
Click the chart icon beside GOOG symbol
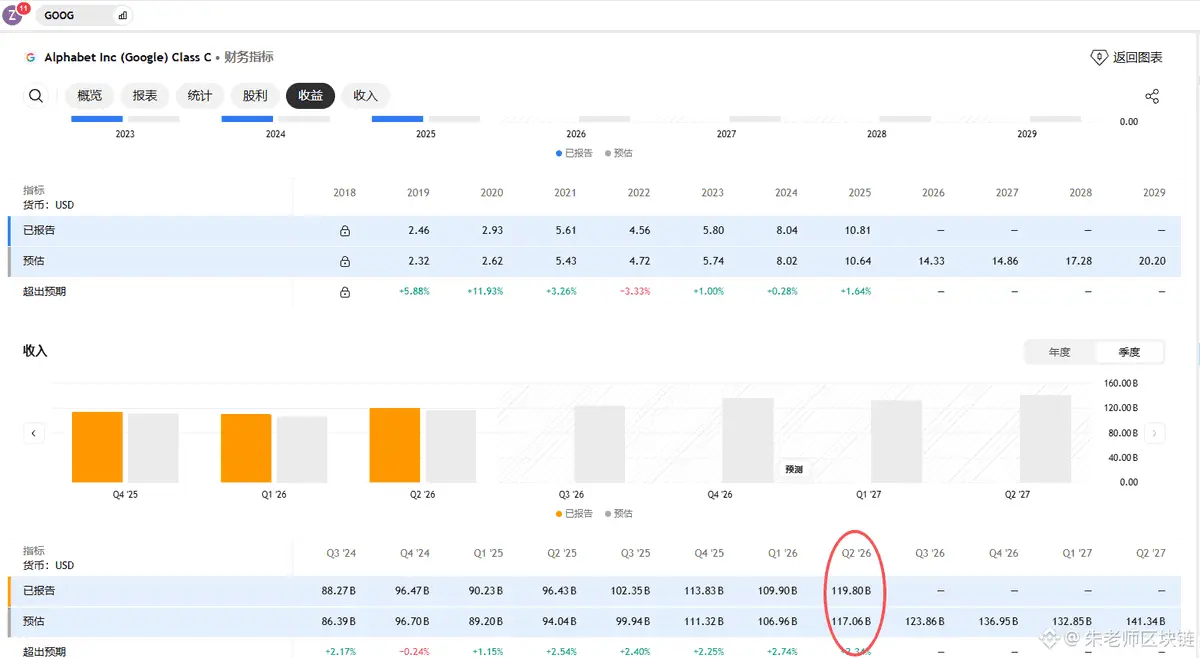pyautogui.click(x=123, y=16)
